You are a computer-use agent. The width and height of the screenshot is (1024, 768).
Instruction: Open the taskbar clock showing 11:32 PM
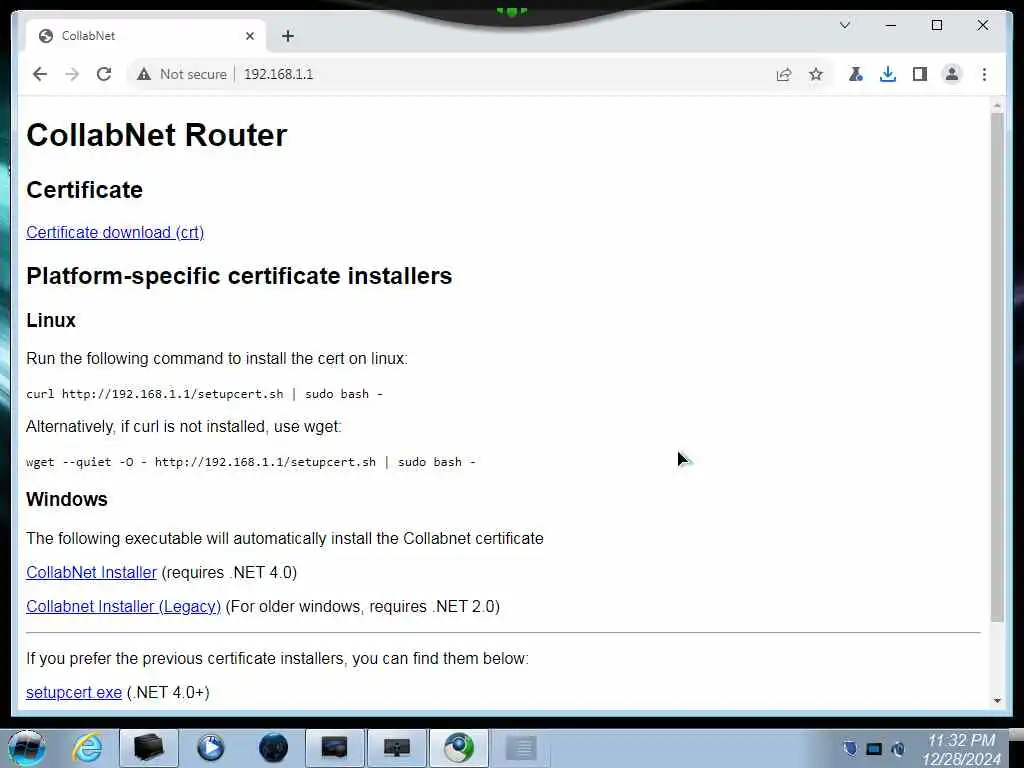point(961,749)
